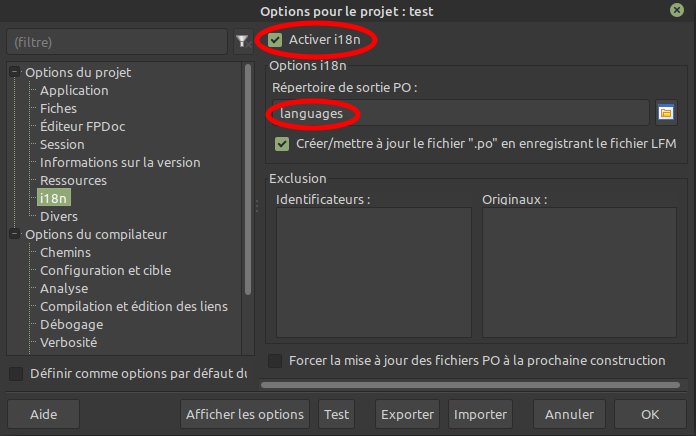Click the PO output directory text field
Screen dimensions: 696x436
point(460,113)
